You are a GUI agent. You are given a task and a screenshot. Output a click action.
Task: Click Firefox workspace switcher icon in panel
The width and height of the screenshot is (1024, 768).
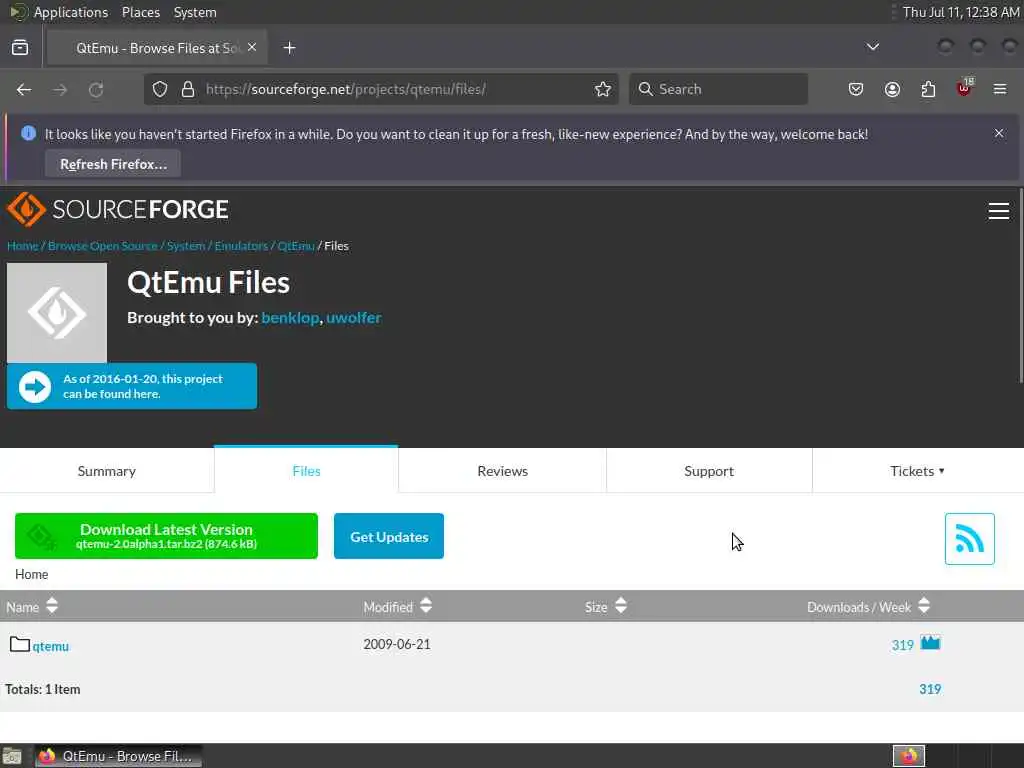(908, 756)
